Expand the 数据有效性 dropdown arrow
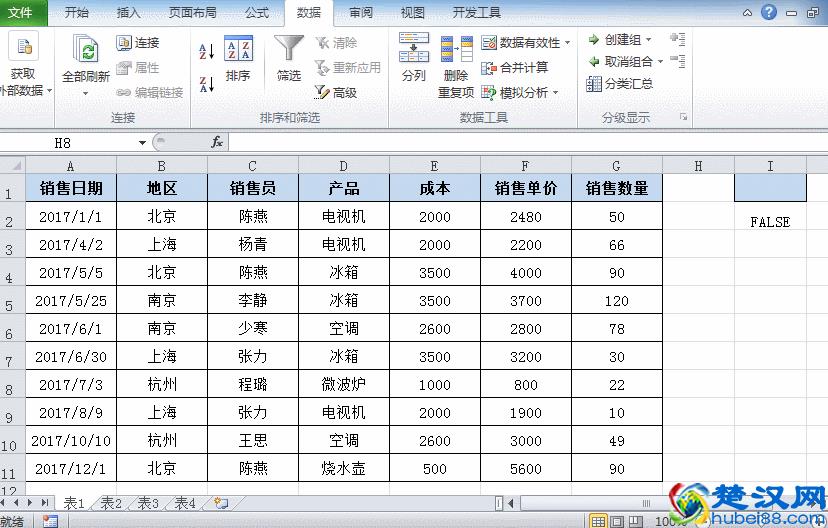This screenshot has height=528, width=828. coord(568,43)
